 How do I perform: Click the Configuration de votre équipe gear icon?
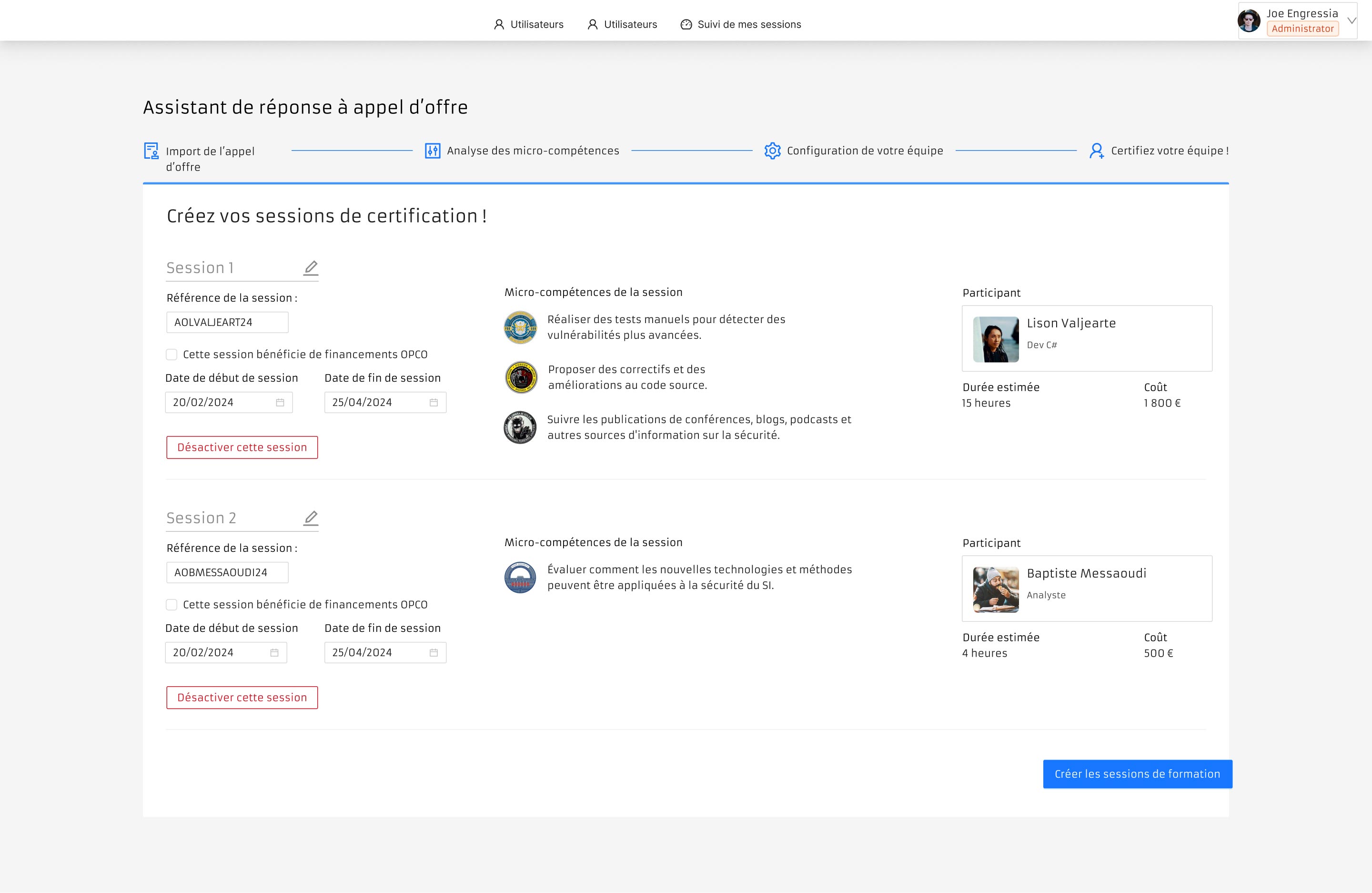pos(772,151)
